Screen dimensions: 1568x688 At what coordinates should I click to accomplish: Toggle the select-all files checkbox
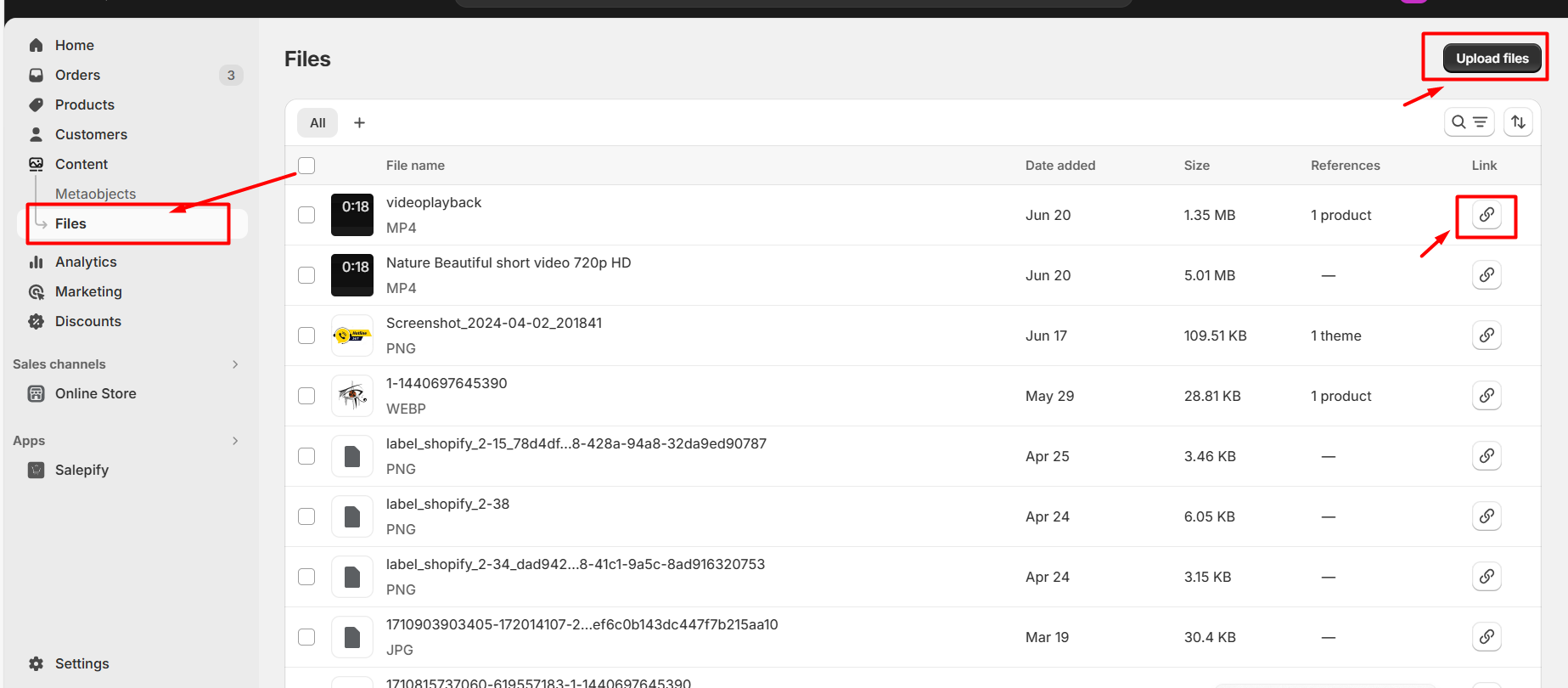tap(306, 166)
